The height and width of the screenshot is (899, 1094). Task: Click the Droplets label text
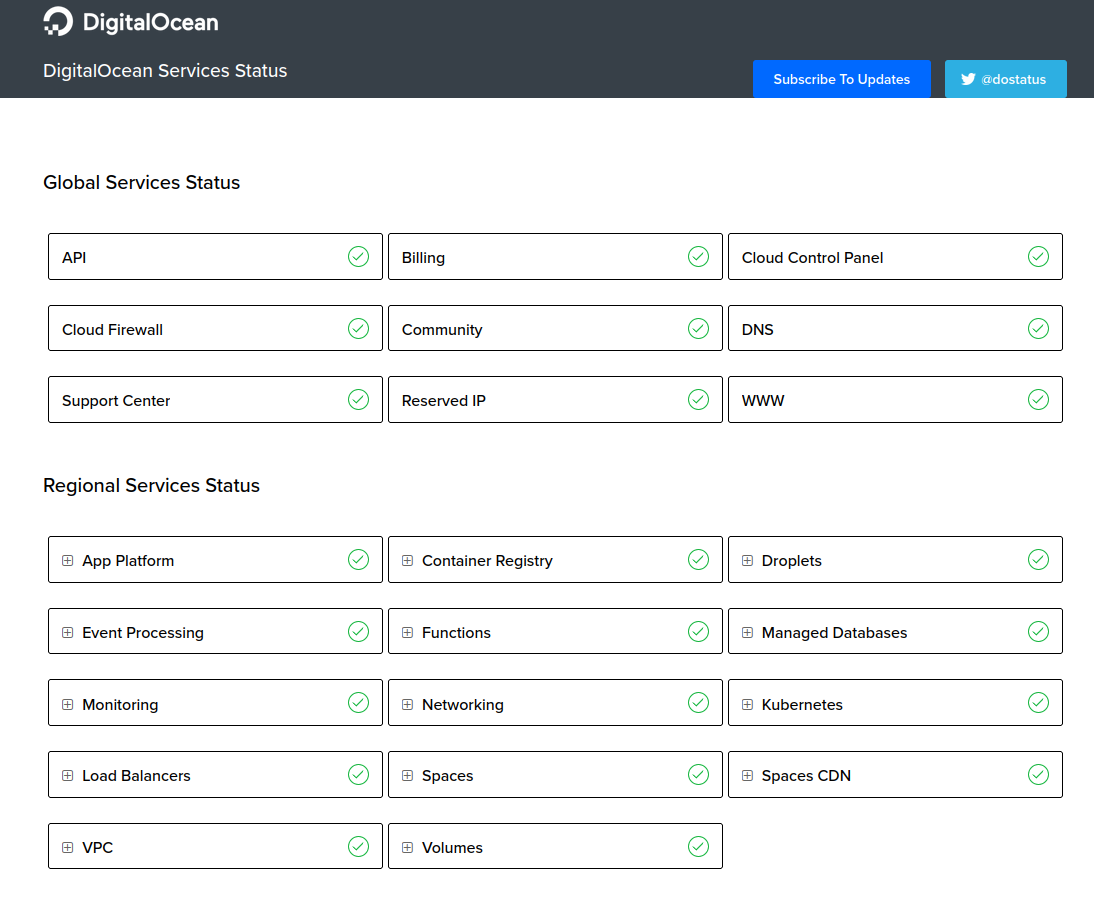792,561
